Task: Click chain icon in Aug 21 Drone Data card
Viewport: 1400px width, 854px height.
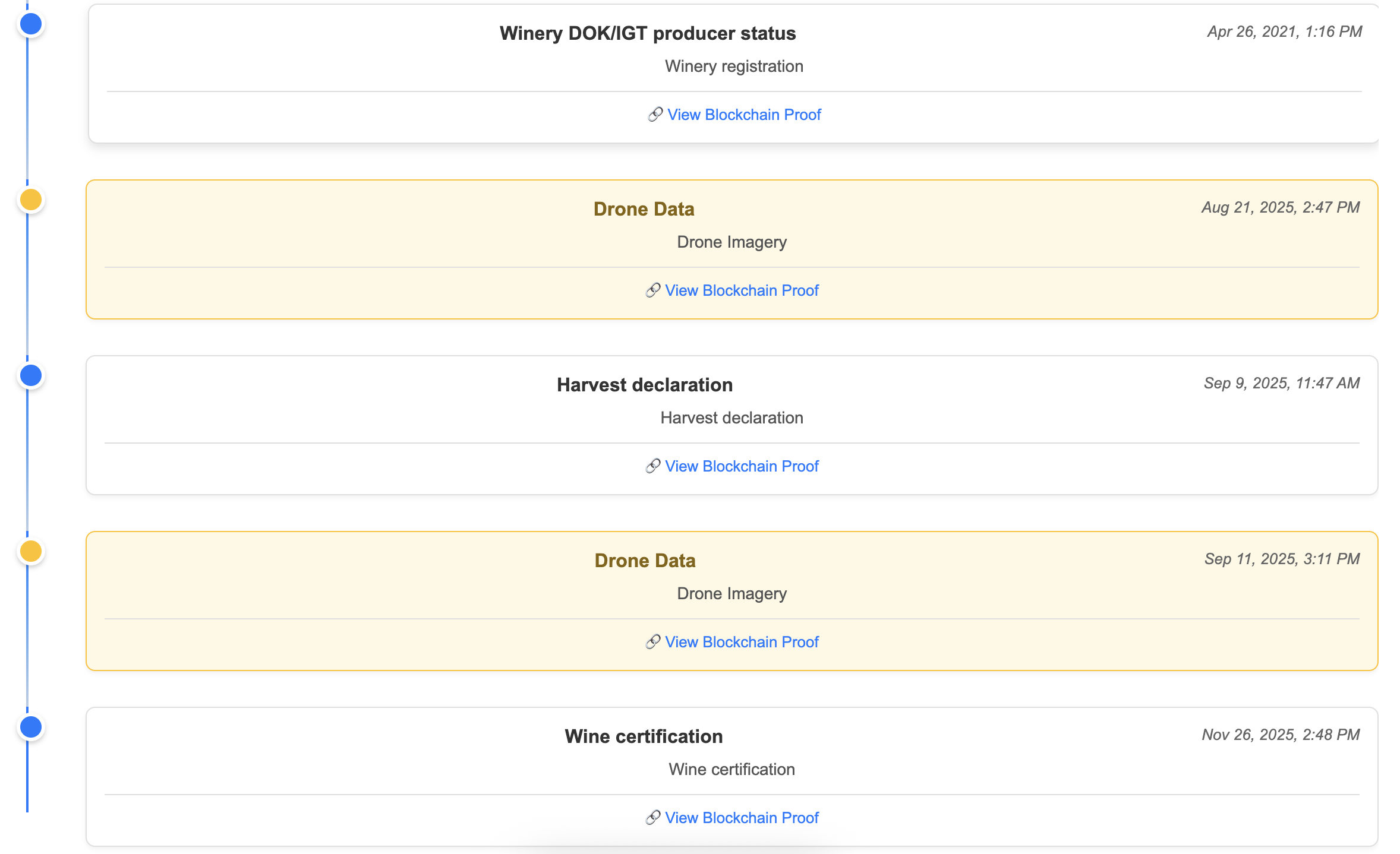Action: tap(652, 290)
